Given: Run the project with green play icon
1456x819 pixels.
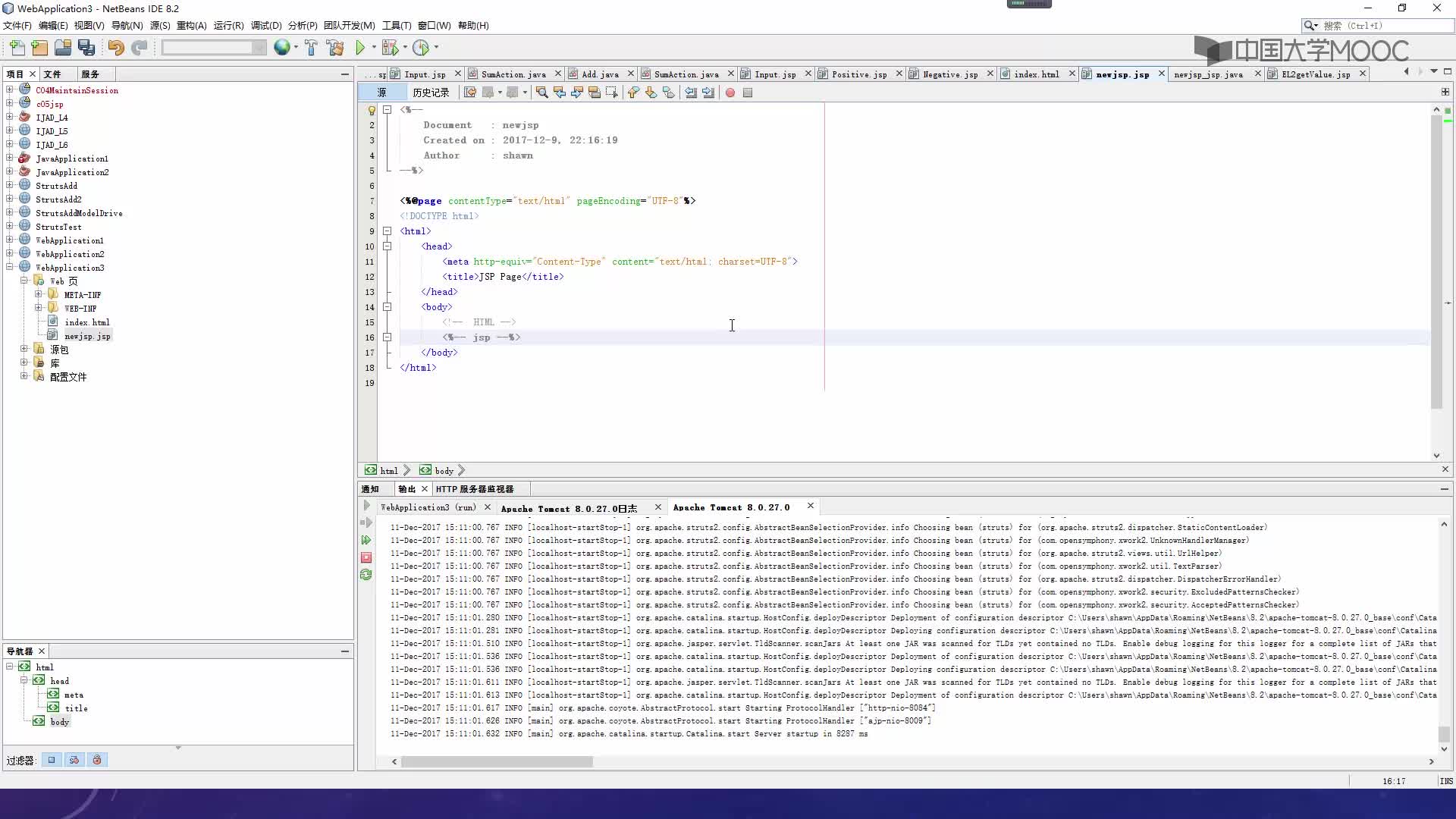Looking at the screenshot, I should click(361, 48).
